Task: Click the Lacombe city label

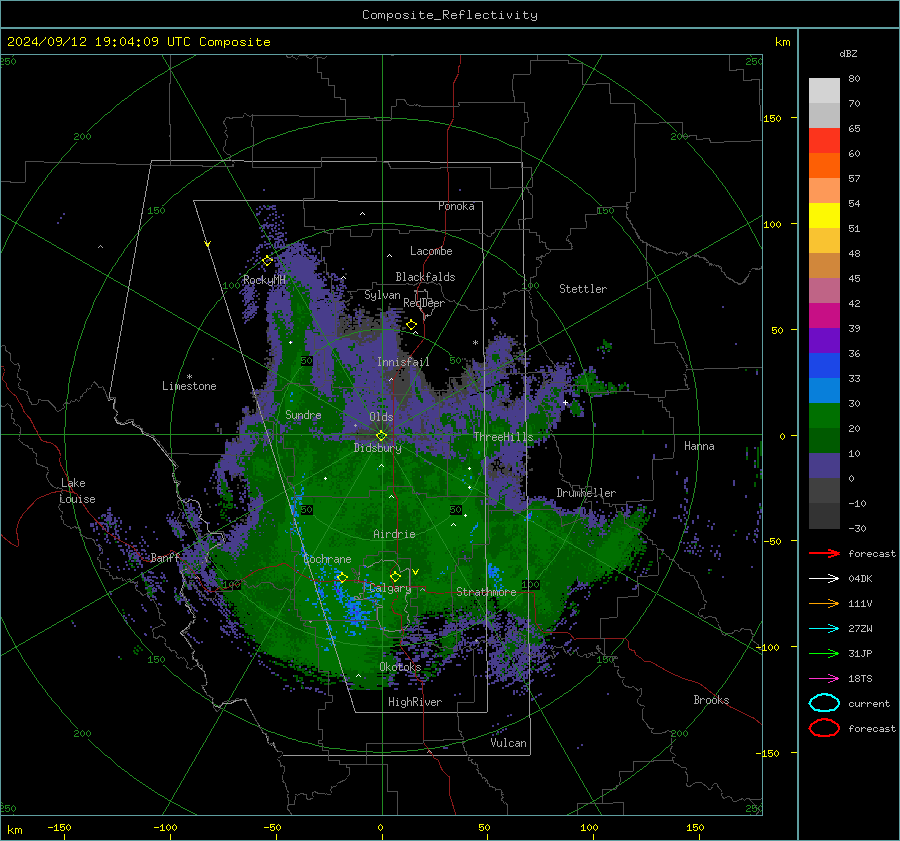Action: 431,251
